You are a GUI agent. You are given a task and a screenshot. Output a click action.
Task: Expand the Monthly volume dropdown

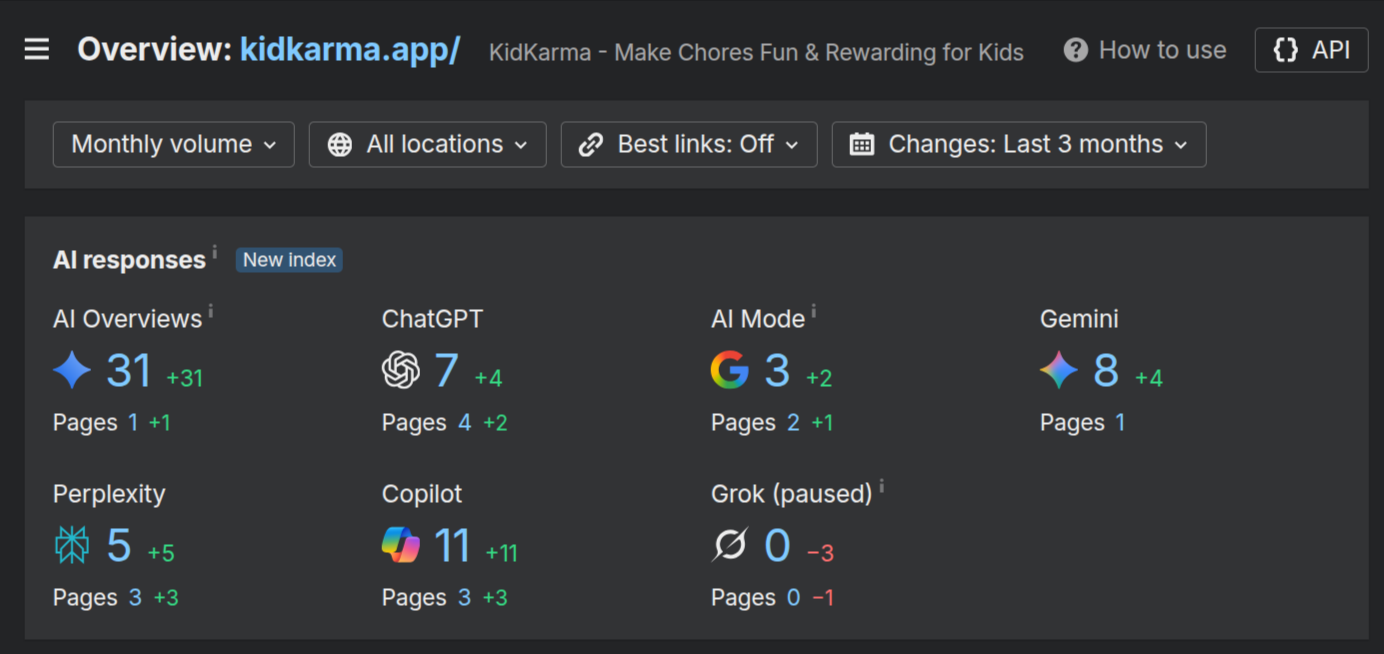pos(174,144)
